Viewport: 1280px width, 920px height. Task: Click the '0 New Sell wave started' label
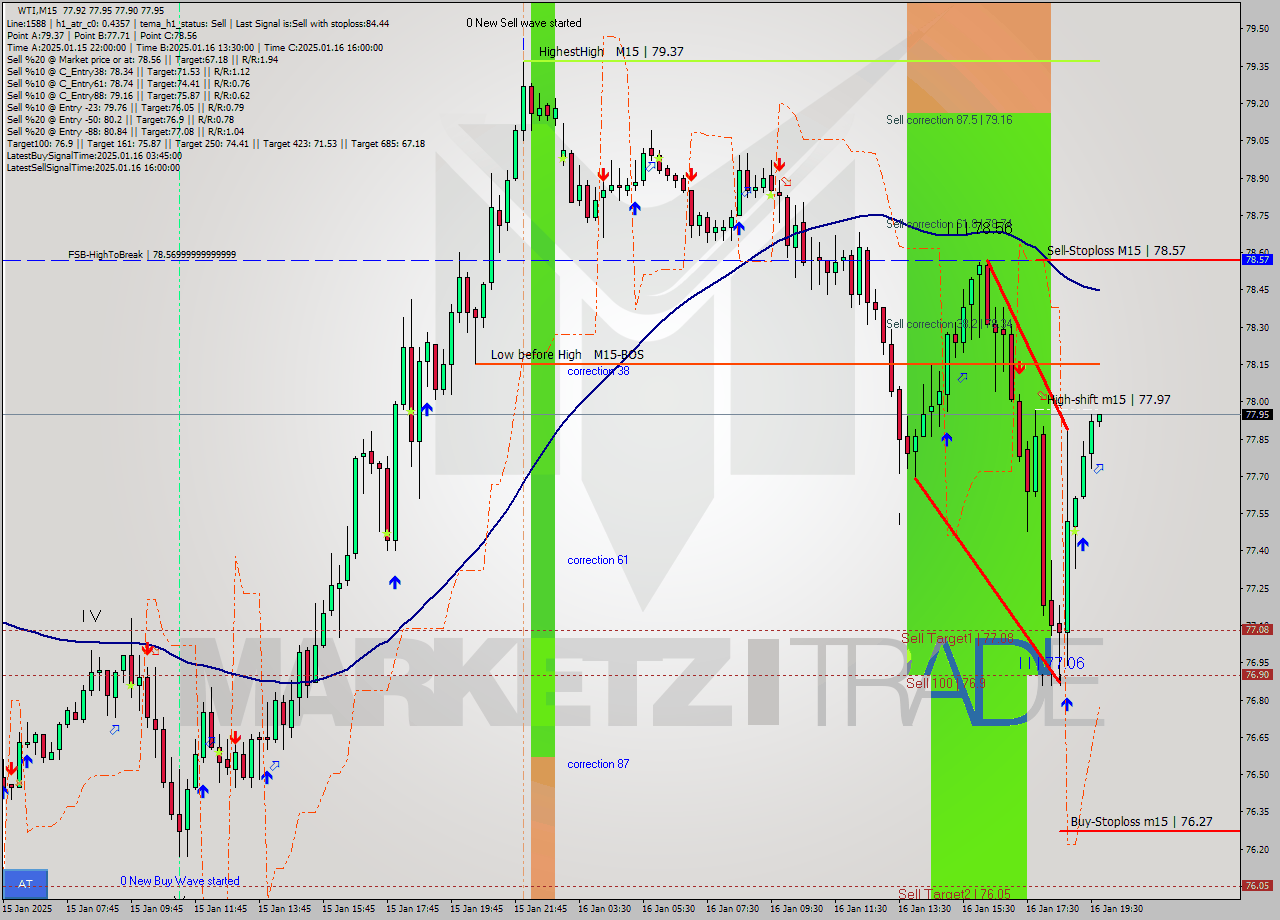click(524, 23)
